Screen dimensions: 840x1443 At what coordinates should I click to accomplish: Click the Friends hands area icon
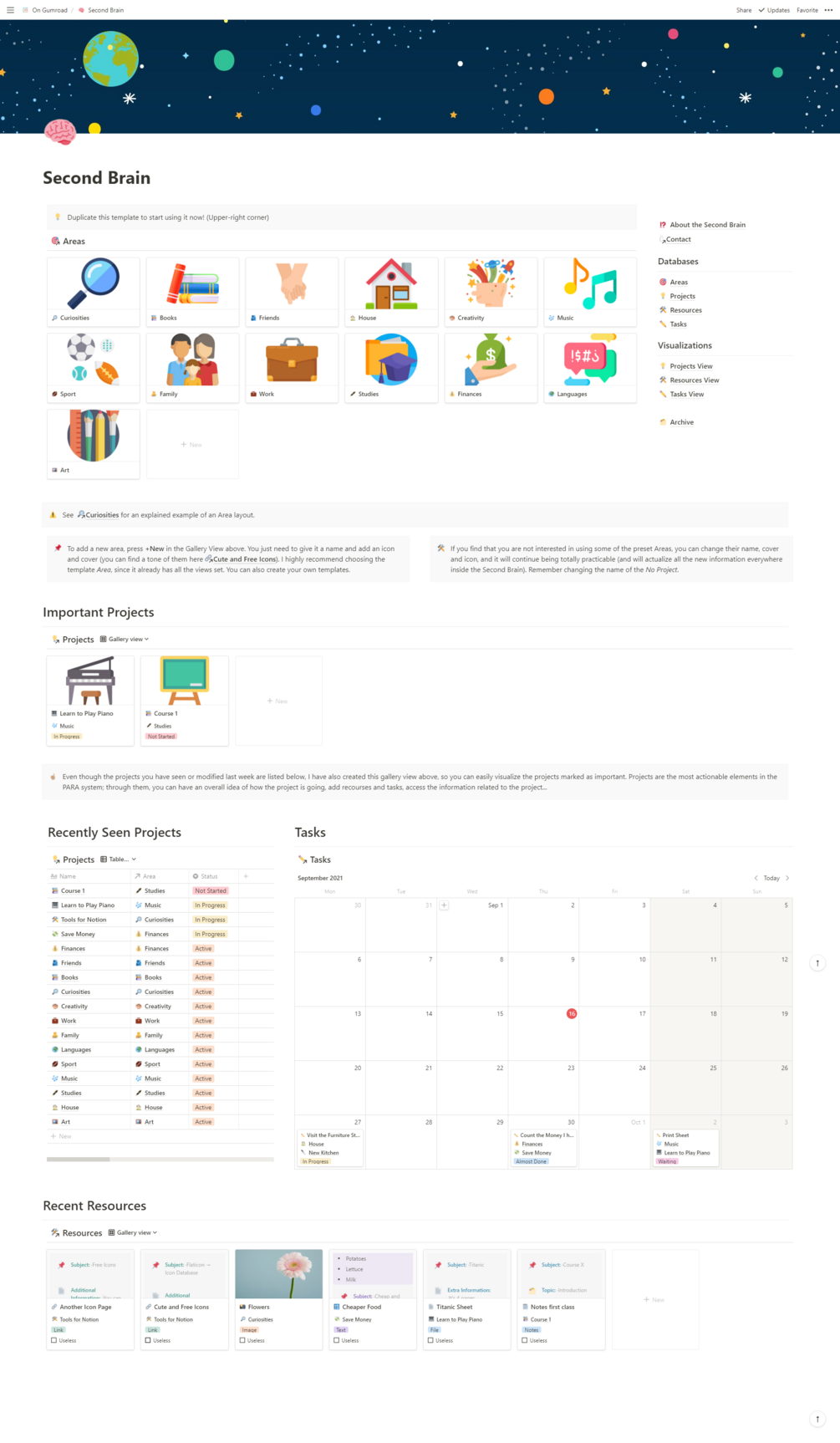tap(292, 283)
